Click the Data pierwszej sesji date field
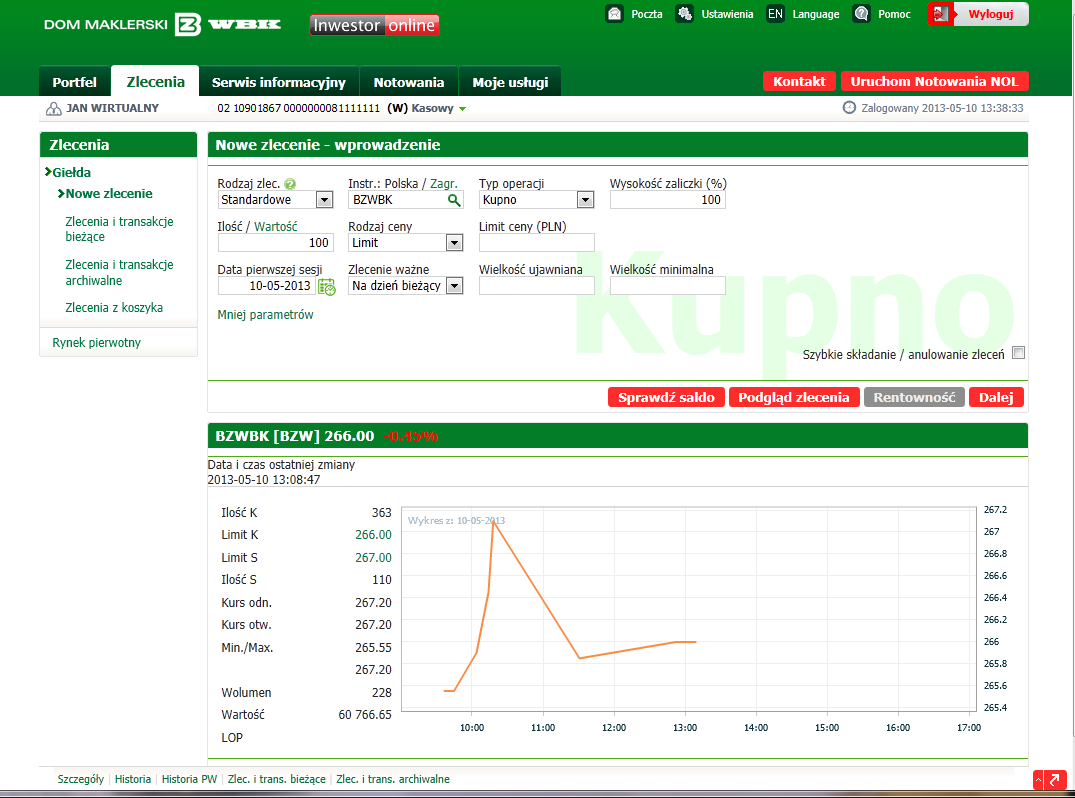Screen dimensions: 1075x798 coord(267,286)
